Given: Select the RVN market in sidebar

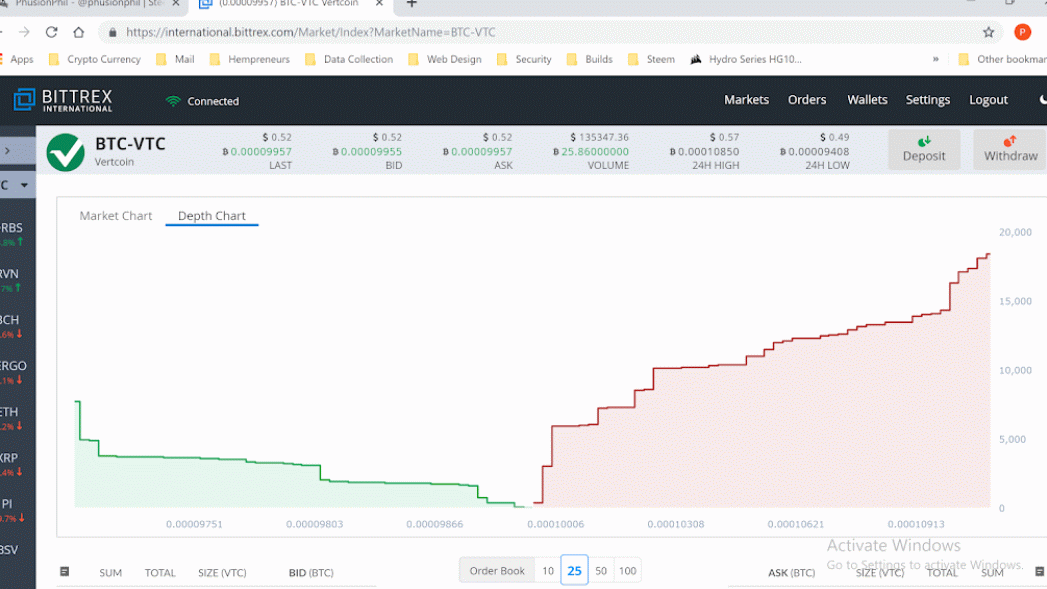Looking at the screenshot, I should [11, 280].
